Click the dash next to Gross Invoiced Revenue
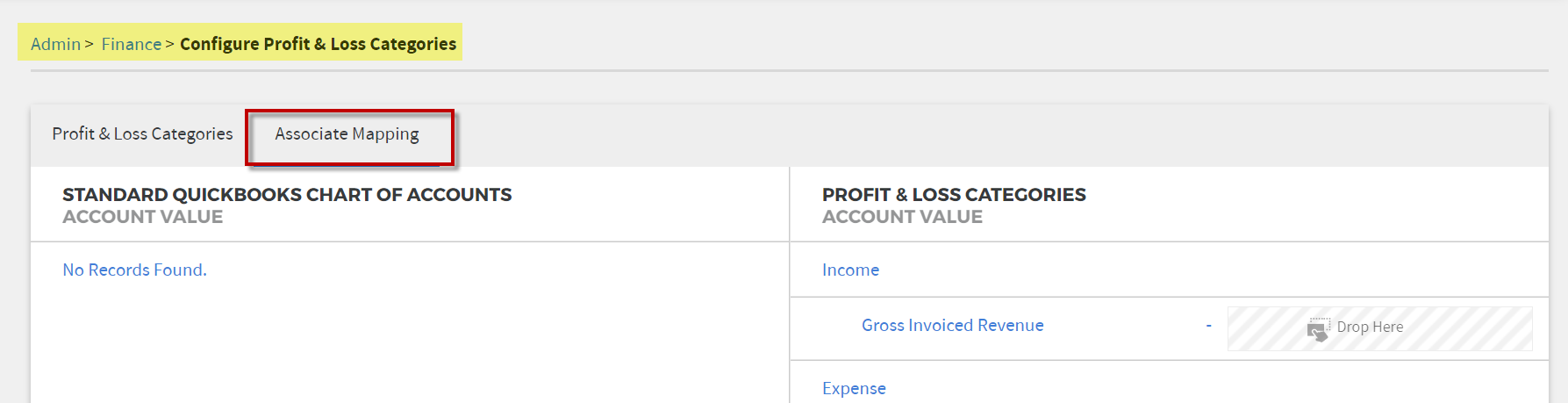 1208,325
